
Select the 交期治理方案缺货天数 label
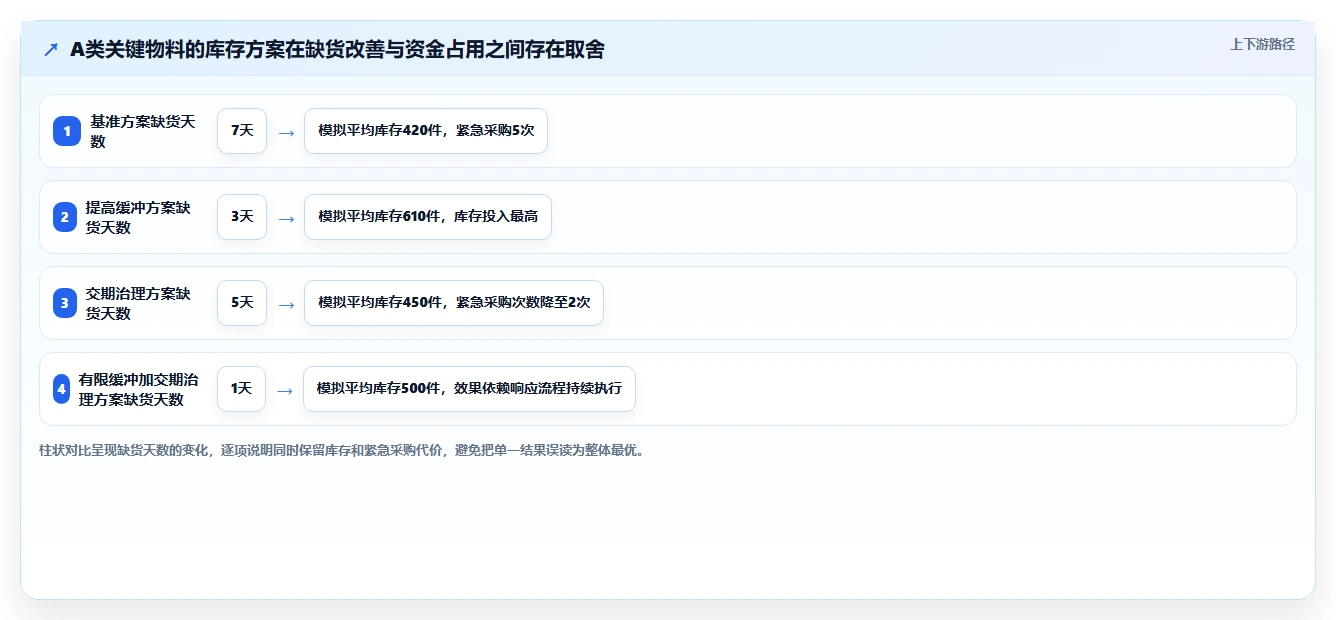pos(138,303)
